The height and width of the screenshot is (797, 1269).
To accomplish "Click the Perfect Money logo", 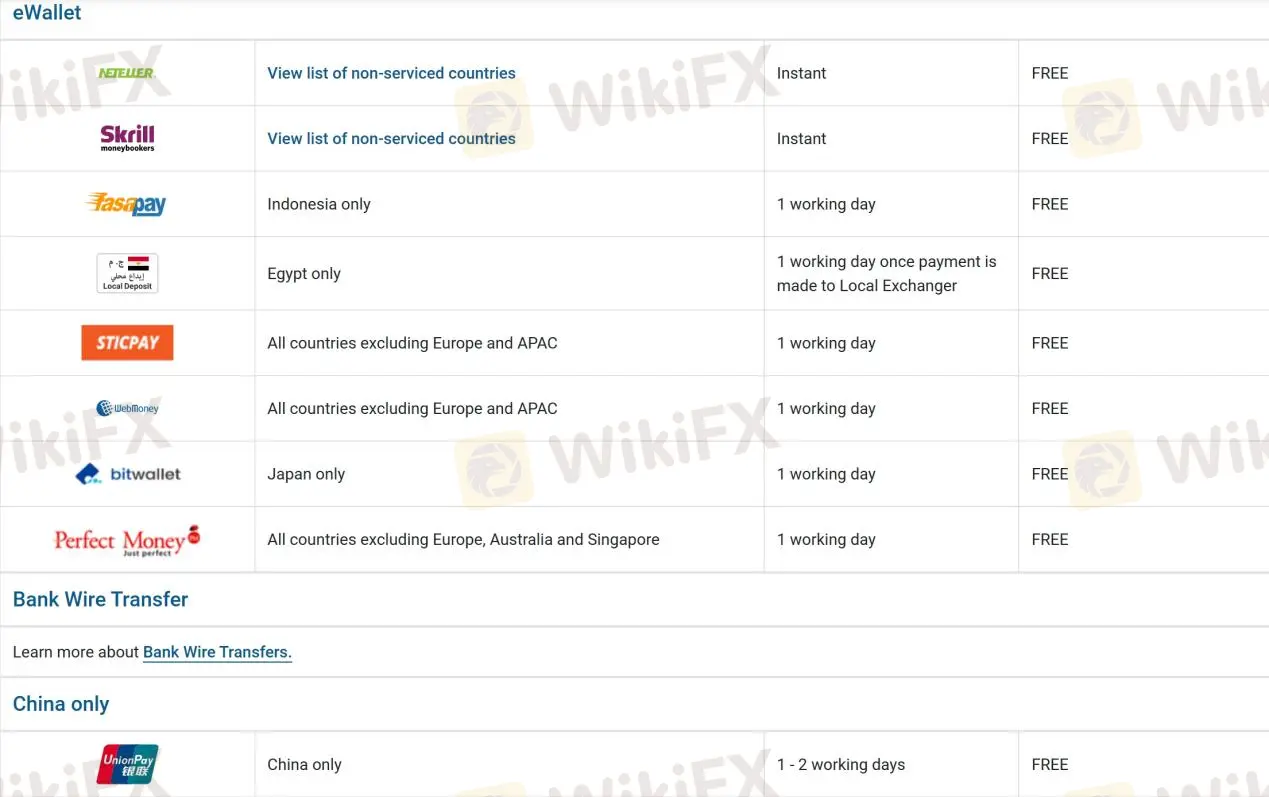I will coord(127,540).
